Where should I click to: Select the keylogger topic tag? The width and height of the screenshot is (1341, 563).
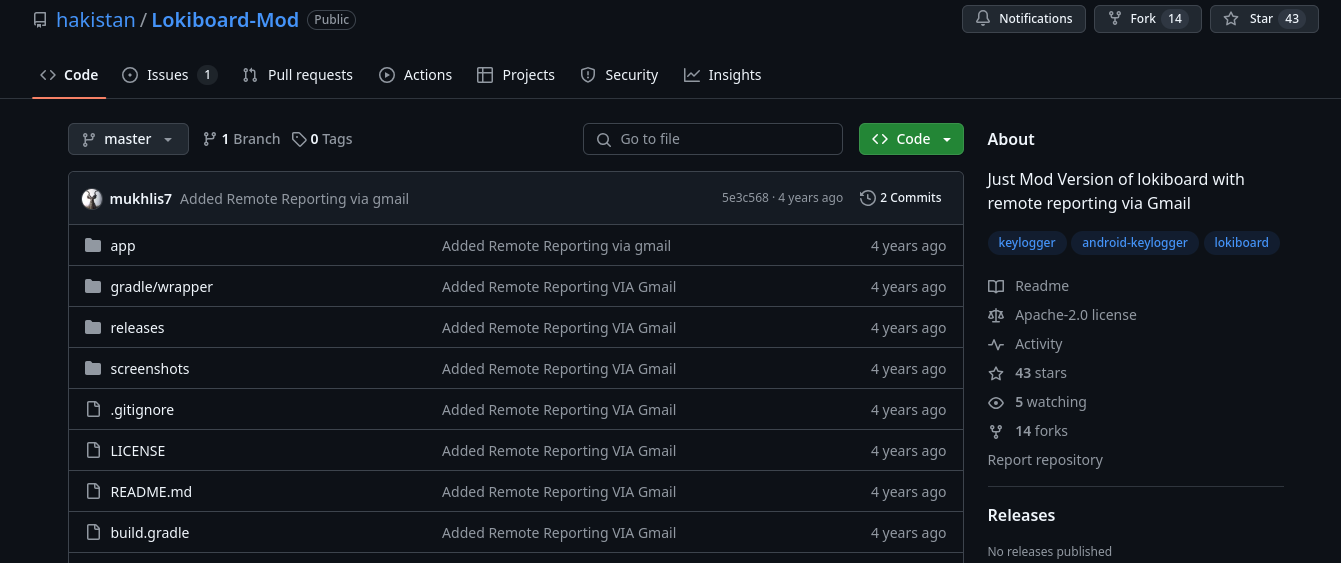(x=1027, y=243)
